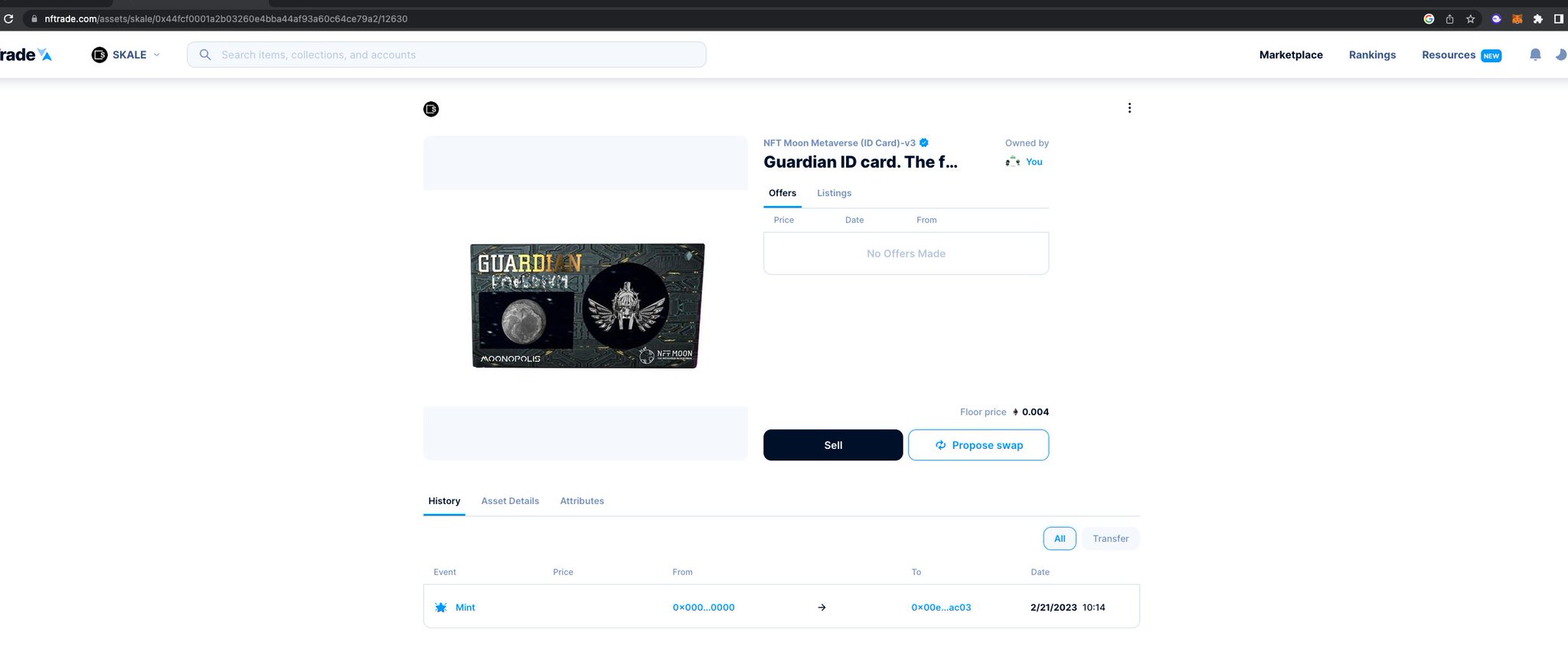
Task: Click the Mint event icon
Action: (x=441, y=607)
